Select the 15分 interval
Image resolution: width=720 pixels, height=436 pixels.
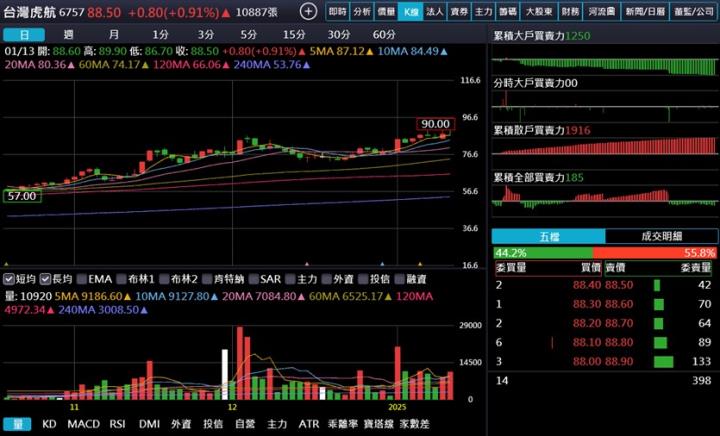point(294,35)
